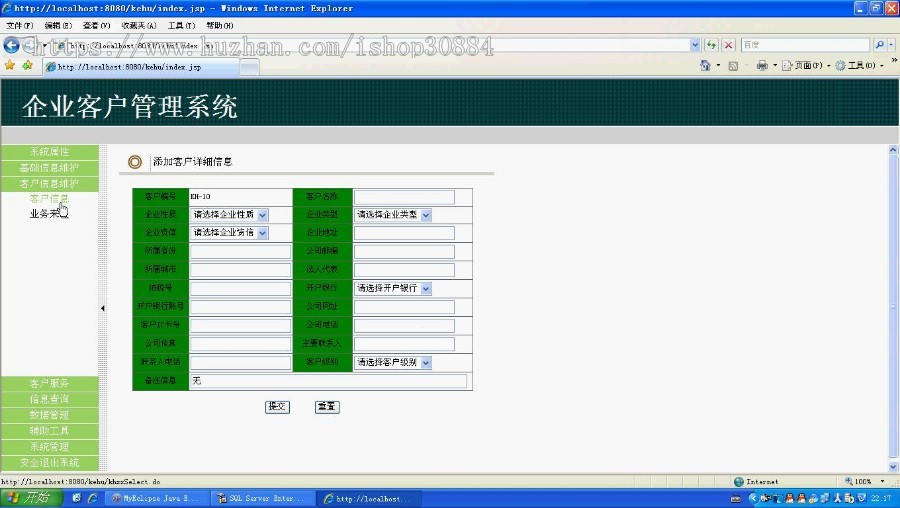Open the 请选择客户级别 dropdown
The height and width of the screenshot is (508, 900).
[393, 362]
